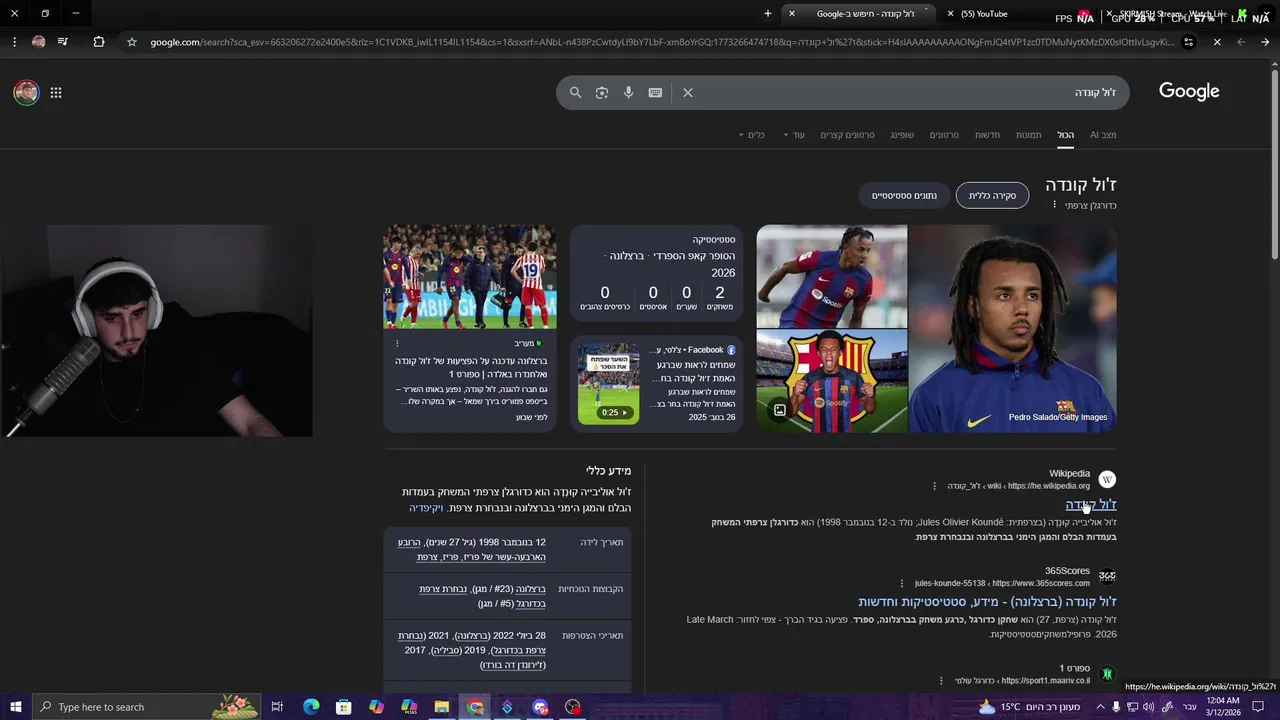Click the volume icon in system tray
Image resolution: width=1280 pixels, height=720 pixels.
(x=1148, y=707)
